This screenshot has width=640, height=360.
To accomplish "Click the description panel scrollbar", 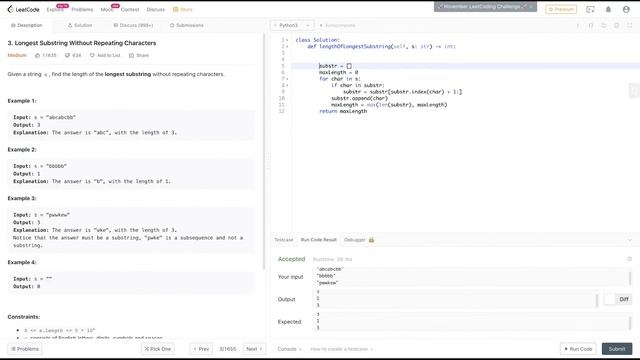I will click(x=264, y=151).
